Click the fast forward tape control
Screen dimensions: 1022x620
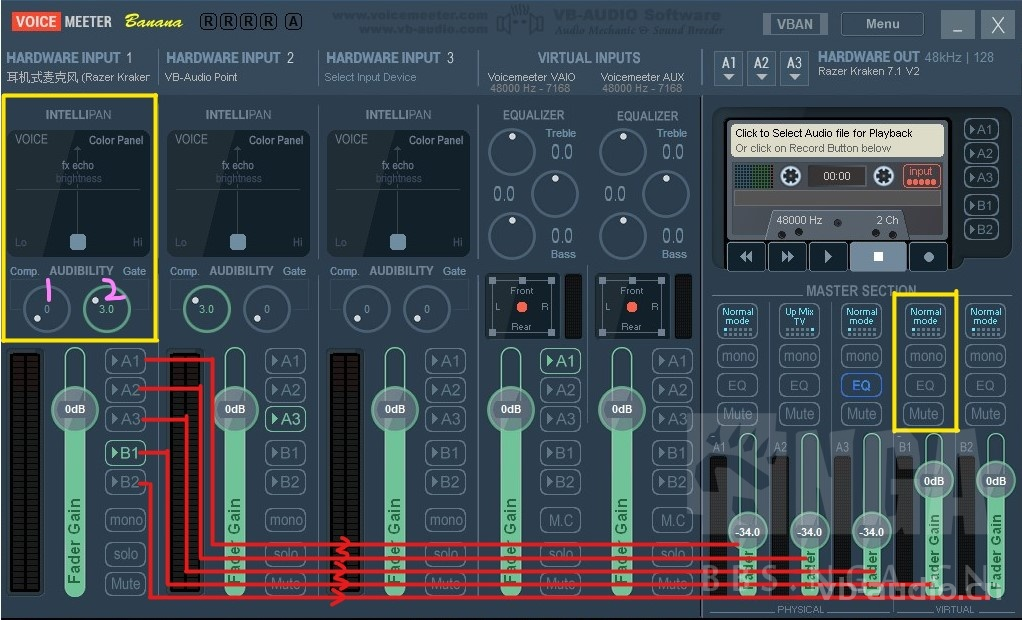[787, 256]
